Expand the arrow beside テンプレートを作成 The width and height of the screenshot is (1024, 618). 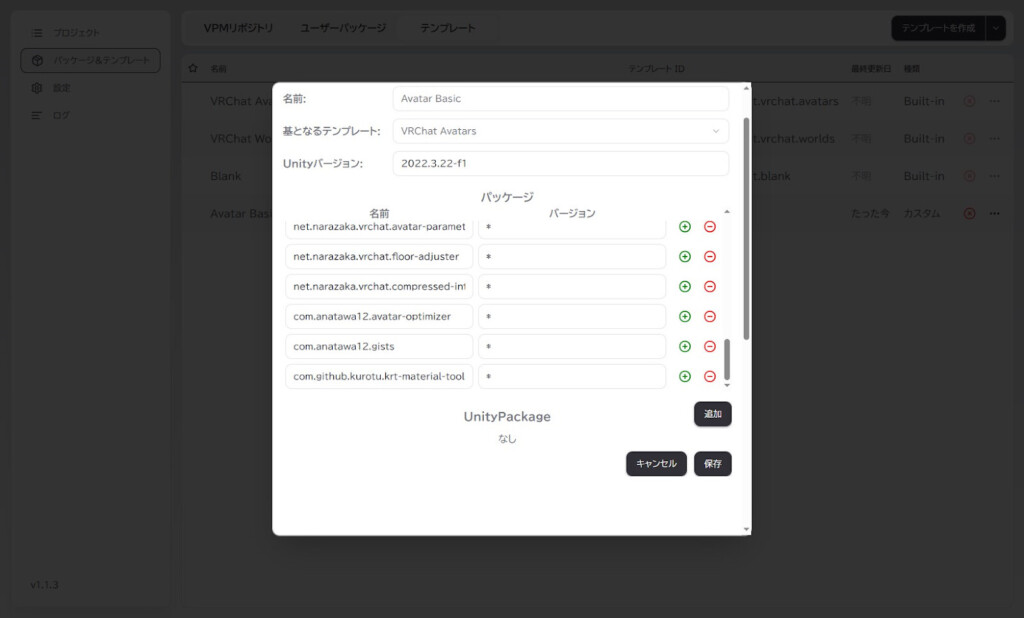(996, 28)
